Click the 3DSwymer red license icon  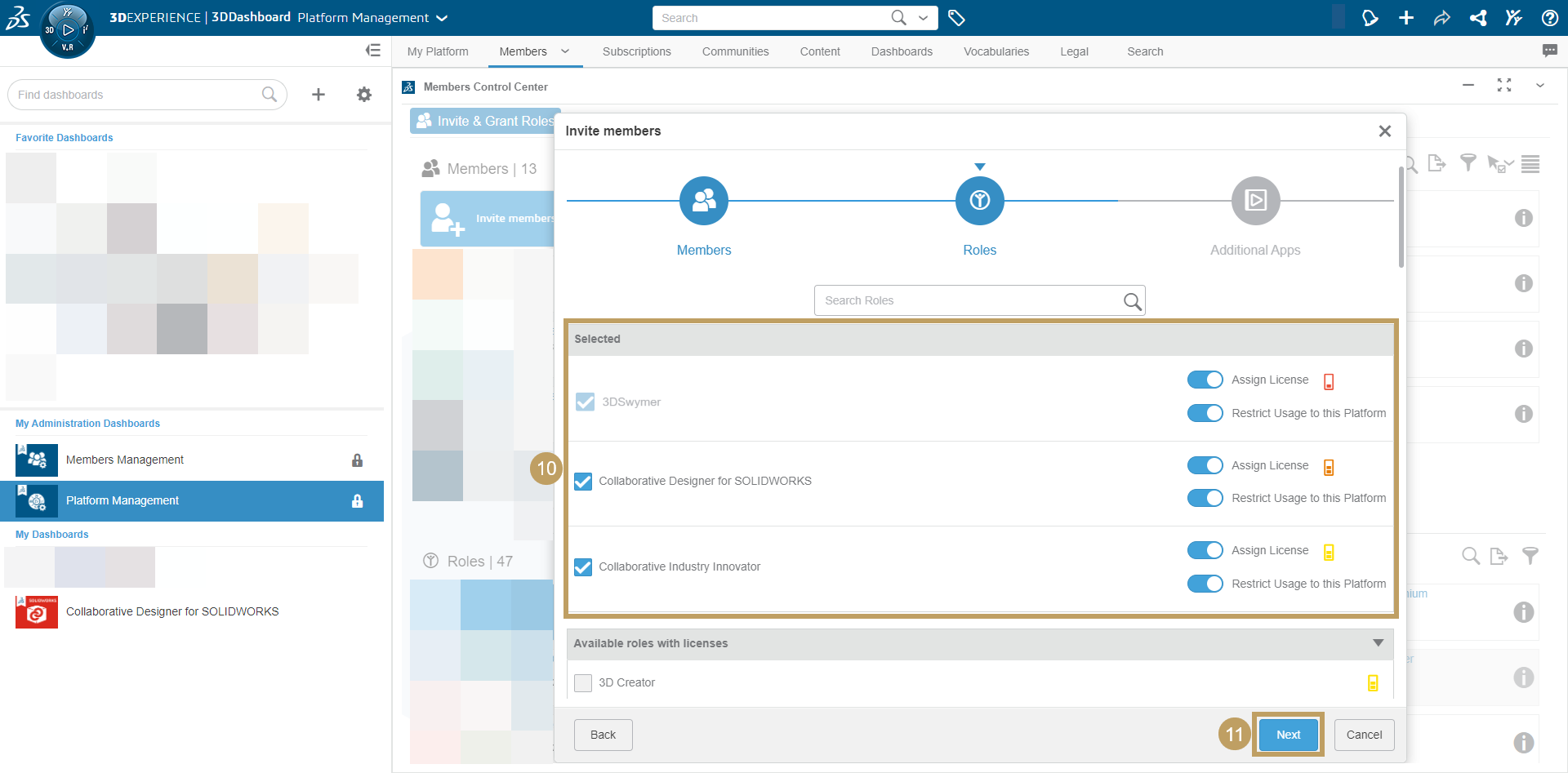click(1329, 381)
